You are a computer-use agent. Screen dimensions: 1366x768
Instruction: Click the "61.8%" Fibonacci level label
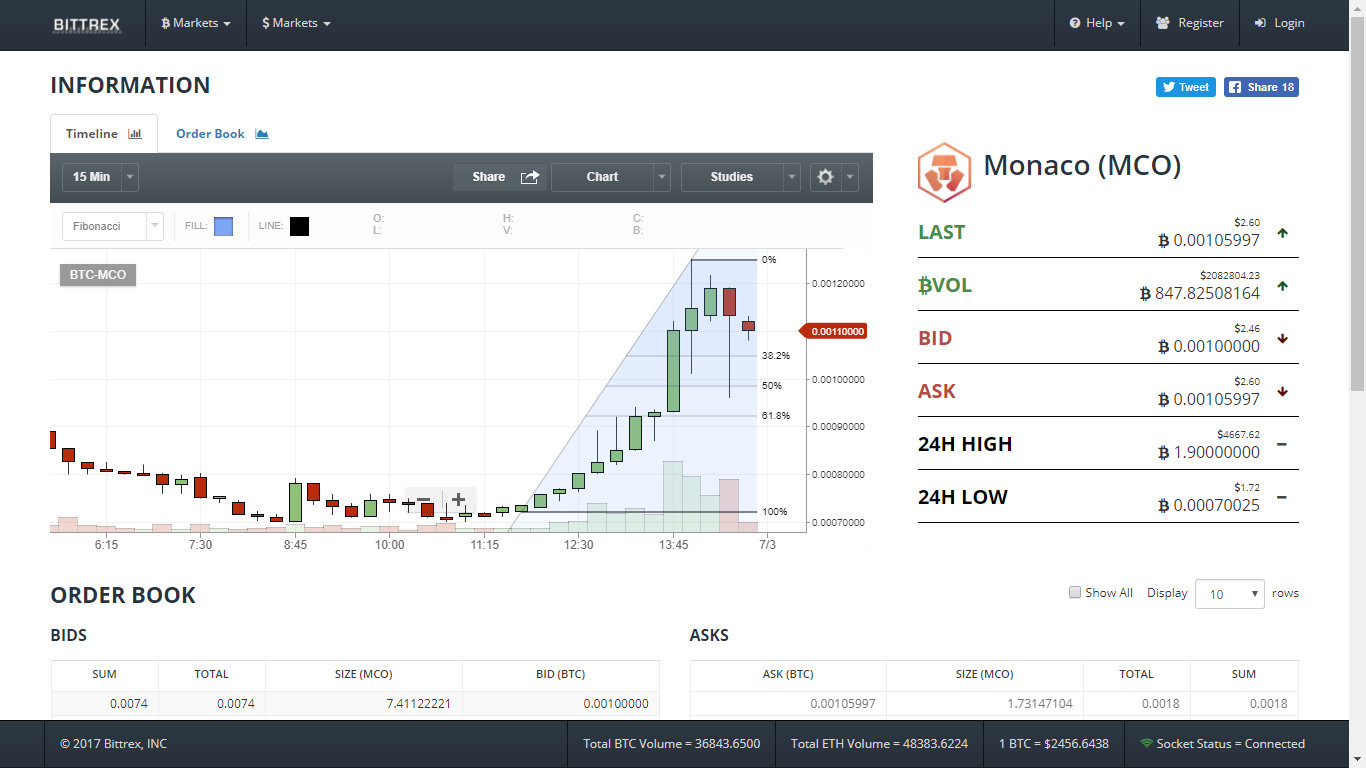(776, 415)
